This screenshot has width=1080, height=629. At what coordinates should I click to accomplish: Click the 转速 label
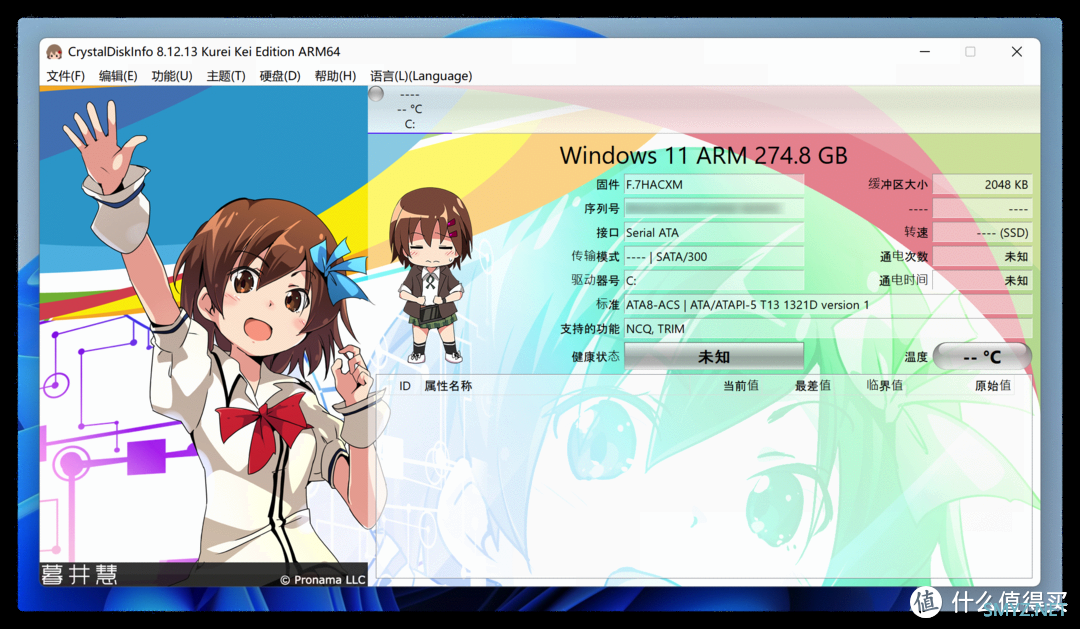pos(916,232)
